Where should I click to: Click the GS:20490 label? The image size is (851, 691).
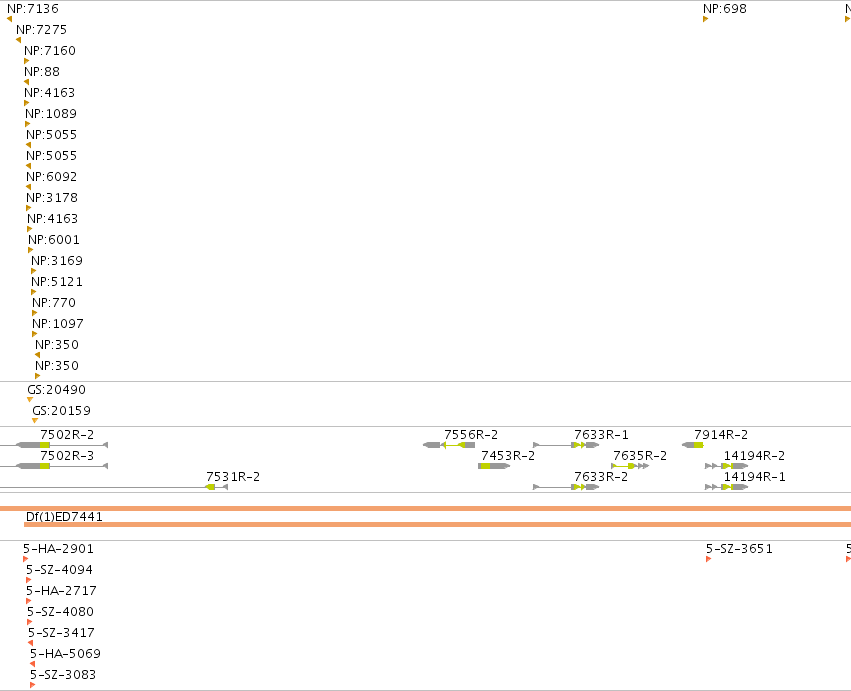56,390
